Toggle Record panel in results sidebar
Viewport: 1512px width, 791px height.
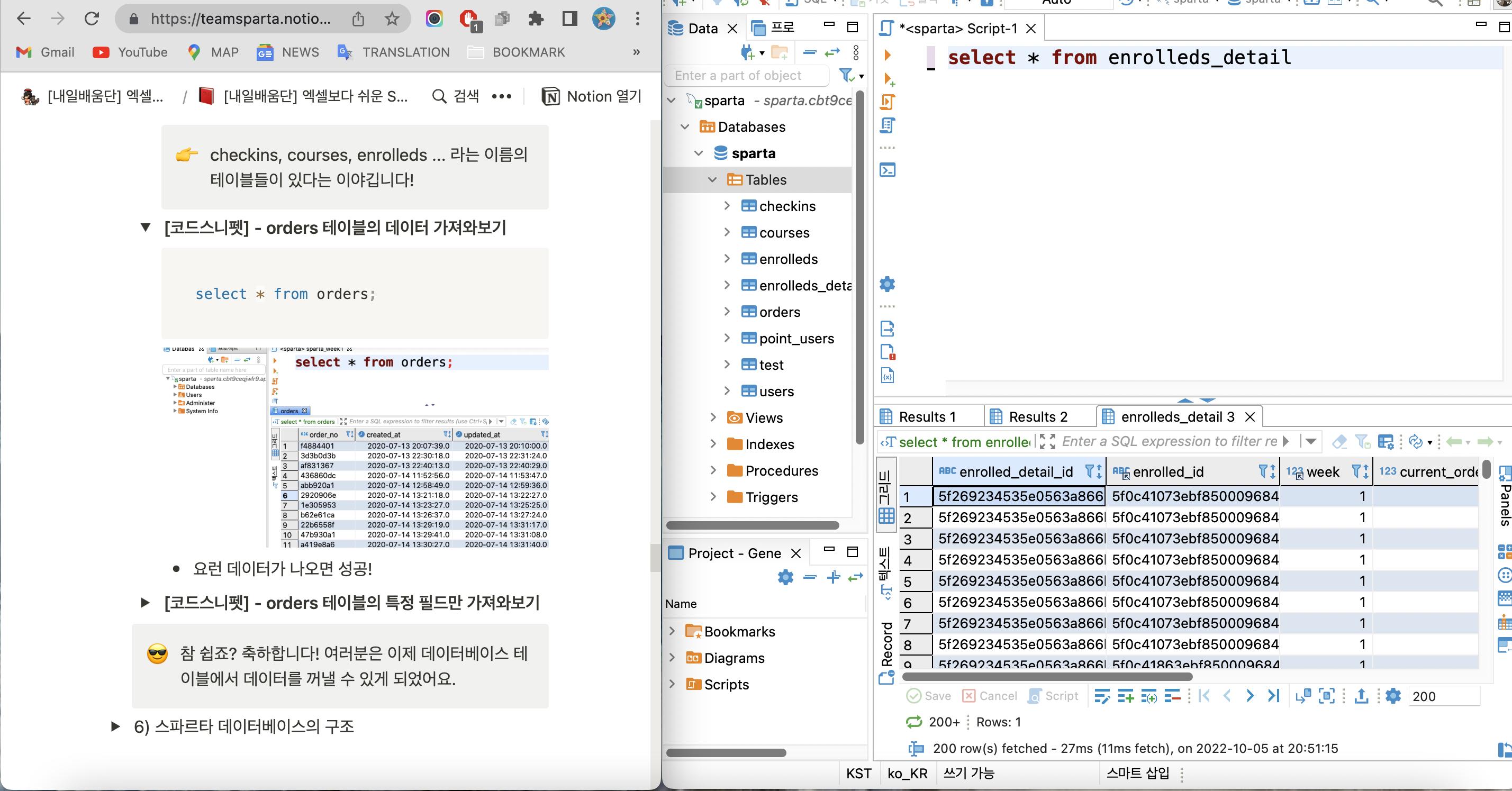886,652
